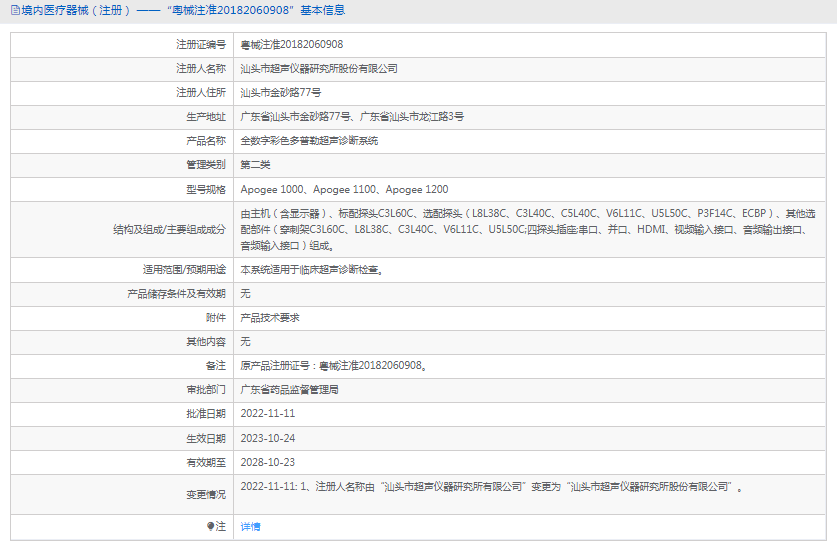Click the 注册人住所 row label
This screenshot has width=837, height=549.
[201, 92]
